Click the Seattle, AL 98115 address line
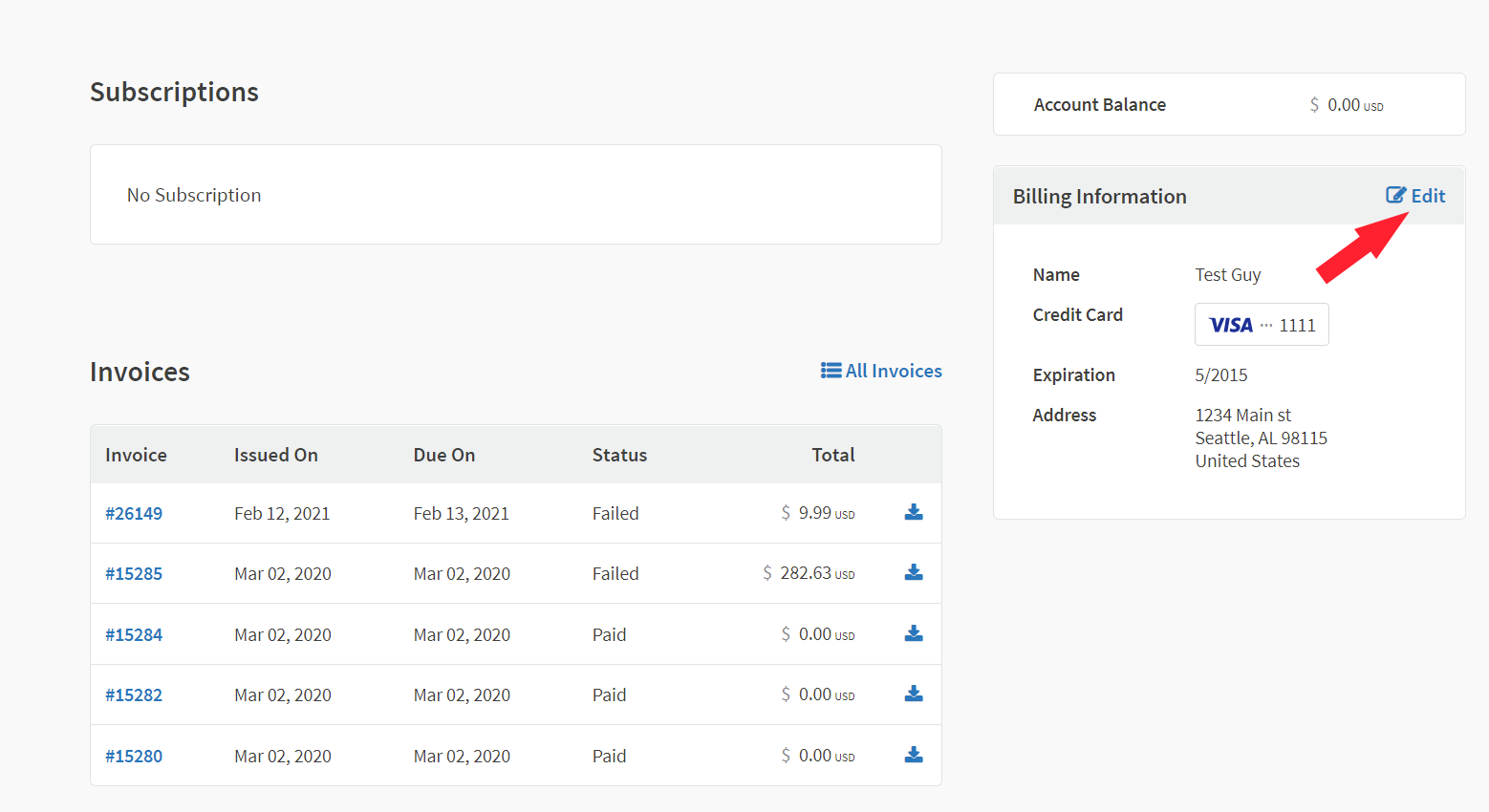This screenshot has width=1489, height=812. coord(1262,438)
